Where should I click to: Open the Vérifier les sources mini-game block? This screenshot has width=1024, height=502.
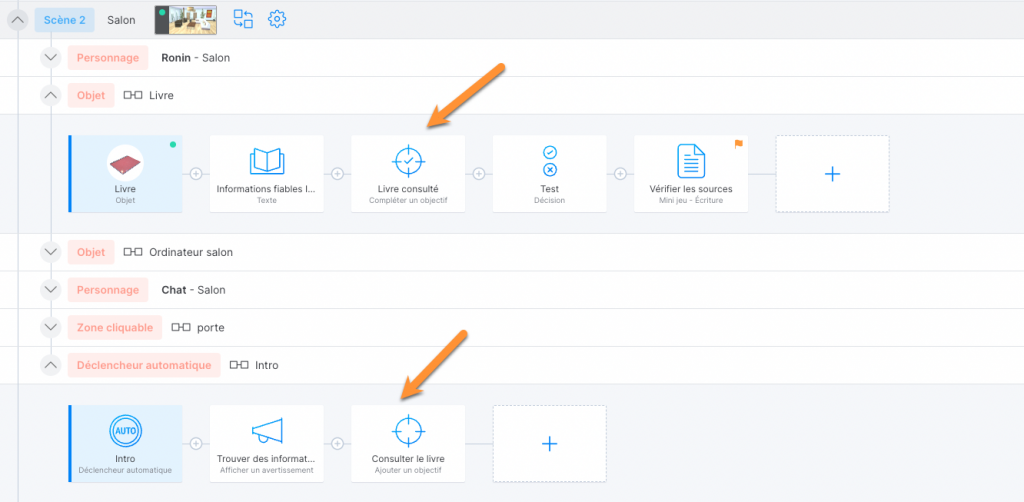pos(691,174)
